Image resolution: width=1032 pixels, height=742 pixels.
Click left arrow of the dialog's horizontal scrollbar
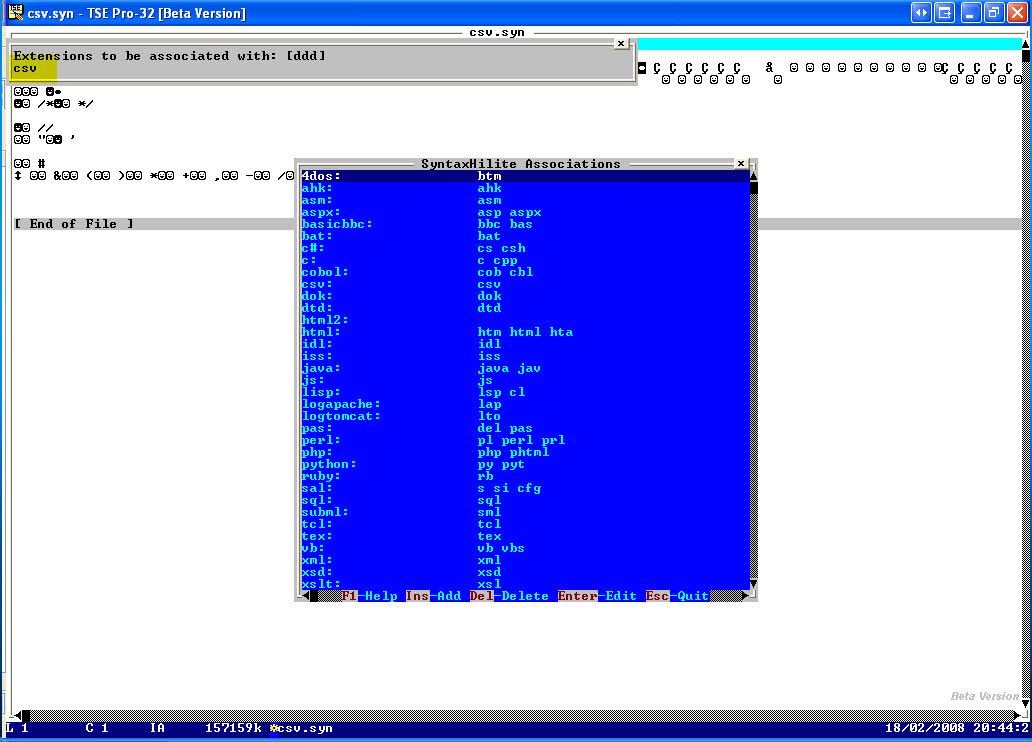pos(305,596)
